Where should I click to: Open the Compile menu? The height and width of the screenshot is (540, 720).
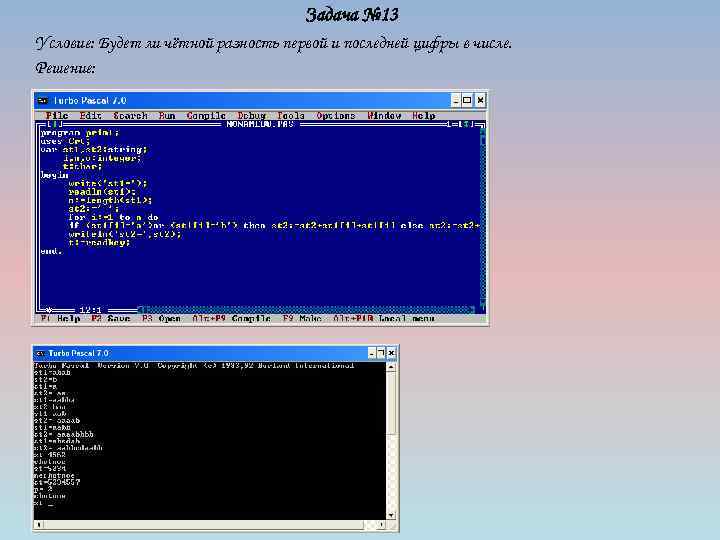pos(206,116)
